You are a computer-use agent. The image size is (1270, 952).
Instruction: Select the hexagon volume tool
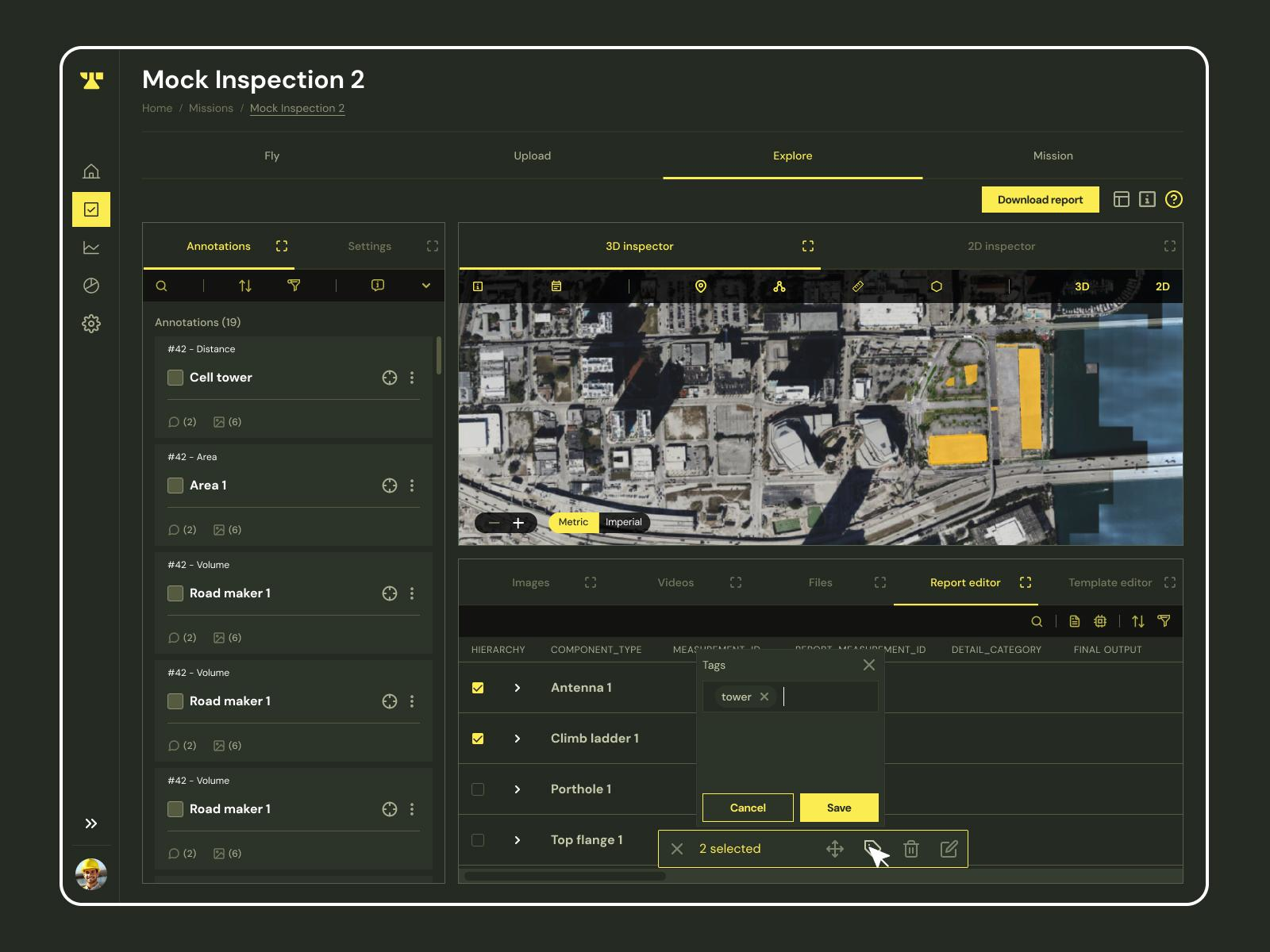937,286
